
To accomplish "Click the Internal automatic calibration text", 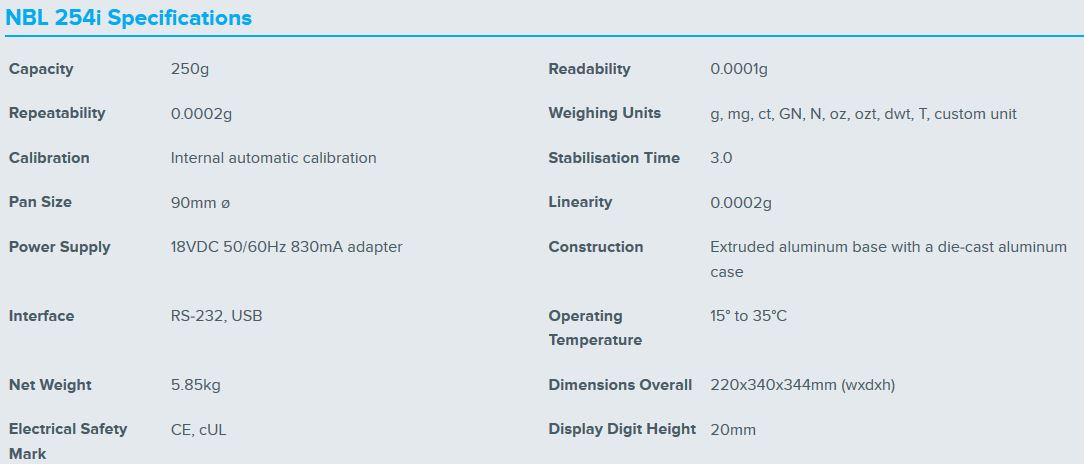I will (x=273, y=158).
